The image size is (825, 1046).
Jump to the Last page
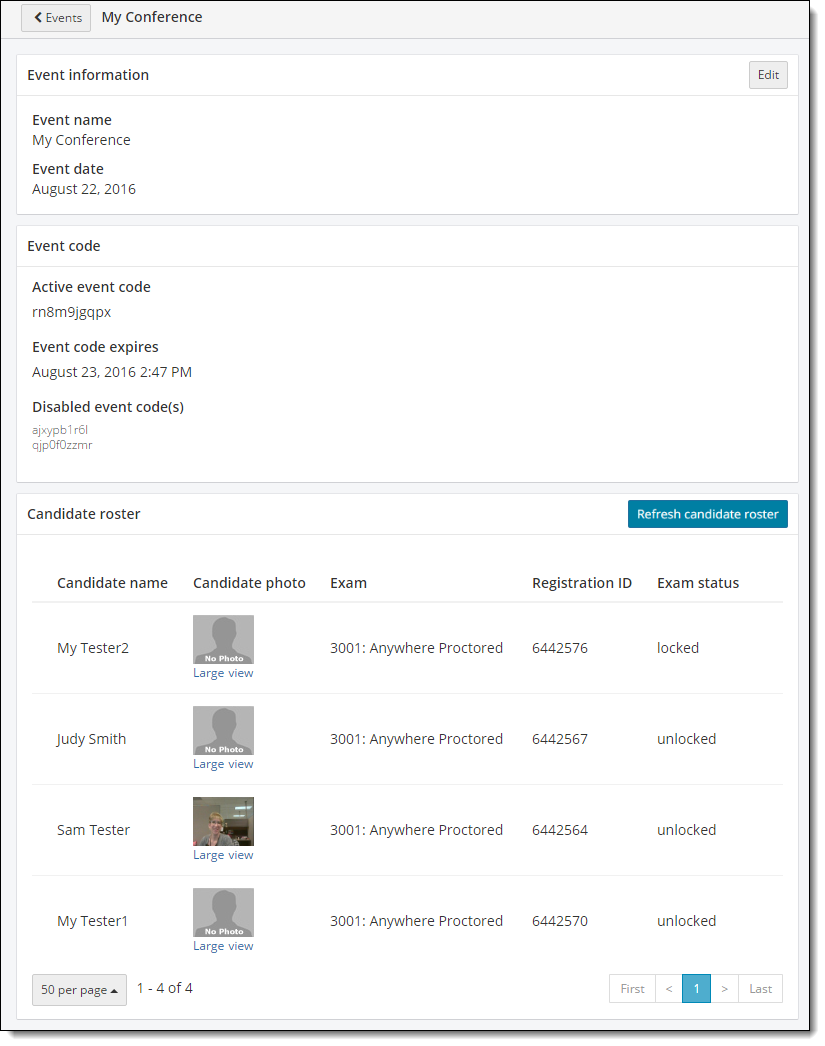pos(760,989)
